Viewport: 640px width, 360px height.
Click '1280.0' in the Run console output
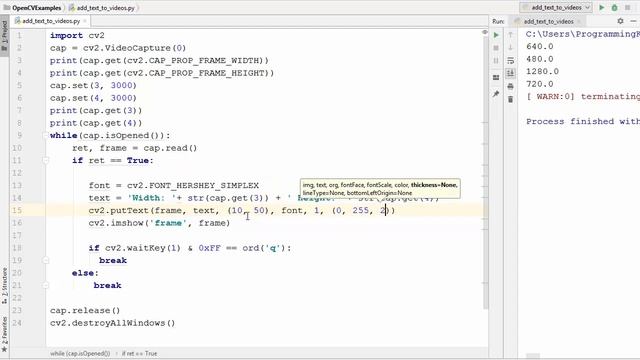542,71
